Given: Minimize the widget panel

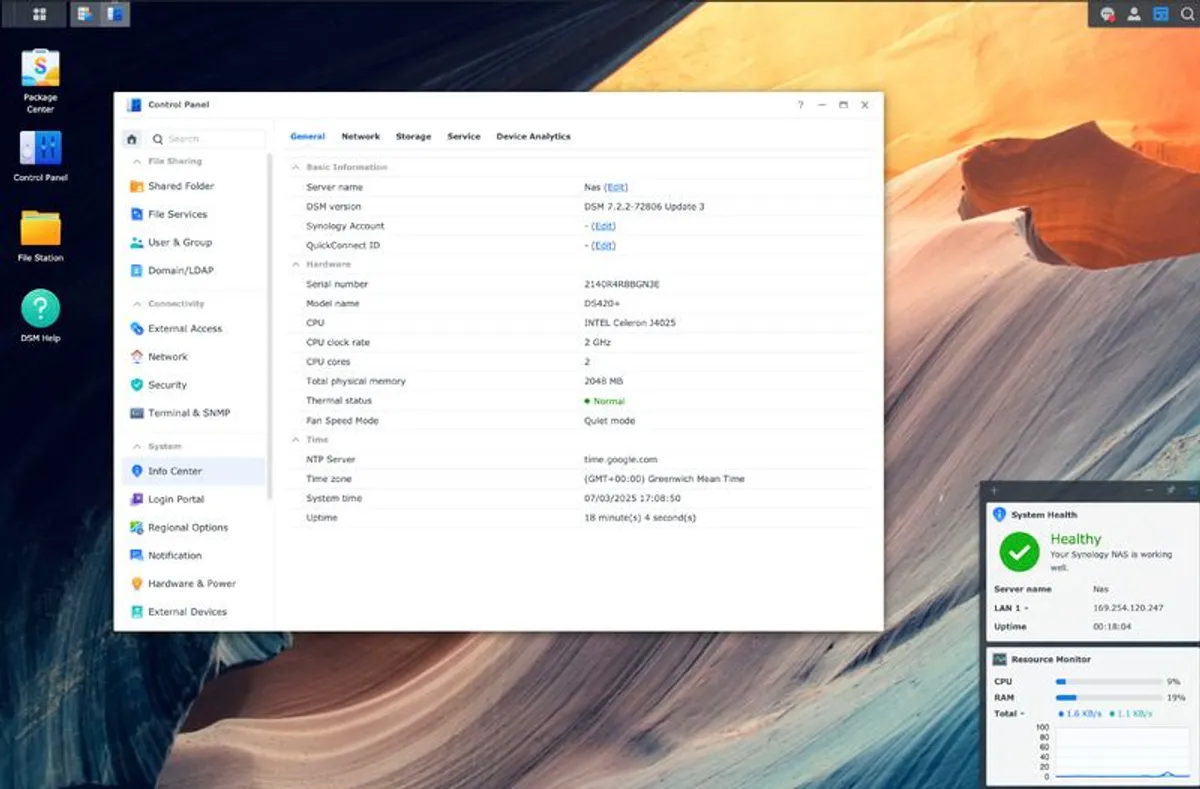Looking at the screenshot, I should click(x=1148, y=490).
